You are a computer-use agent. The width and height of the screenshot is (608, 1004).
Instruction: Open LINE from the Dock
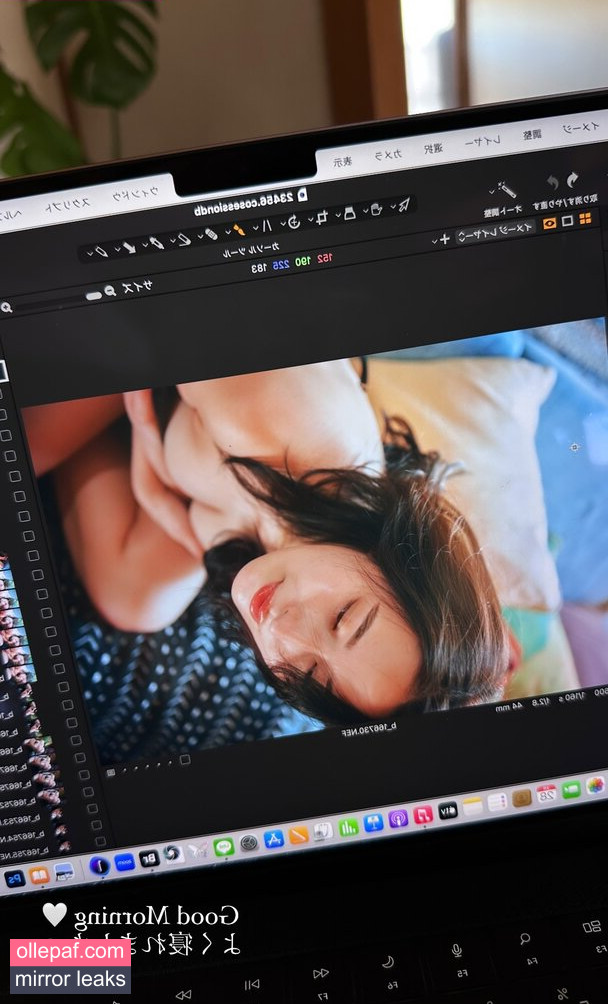[224, 847]
